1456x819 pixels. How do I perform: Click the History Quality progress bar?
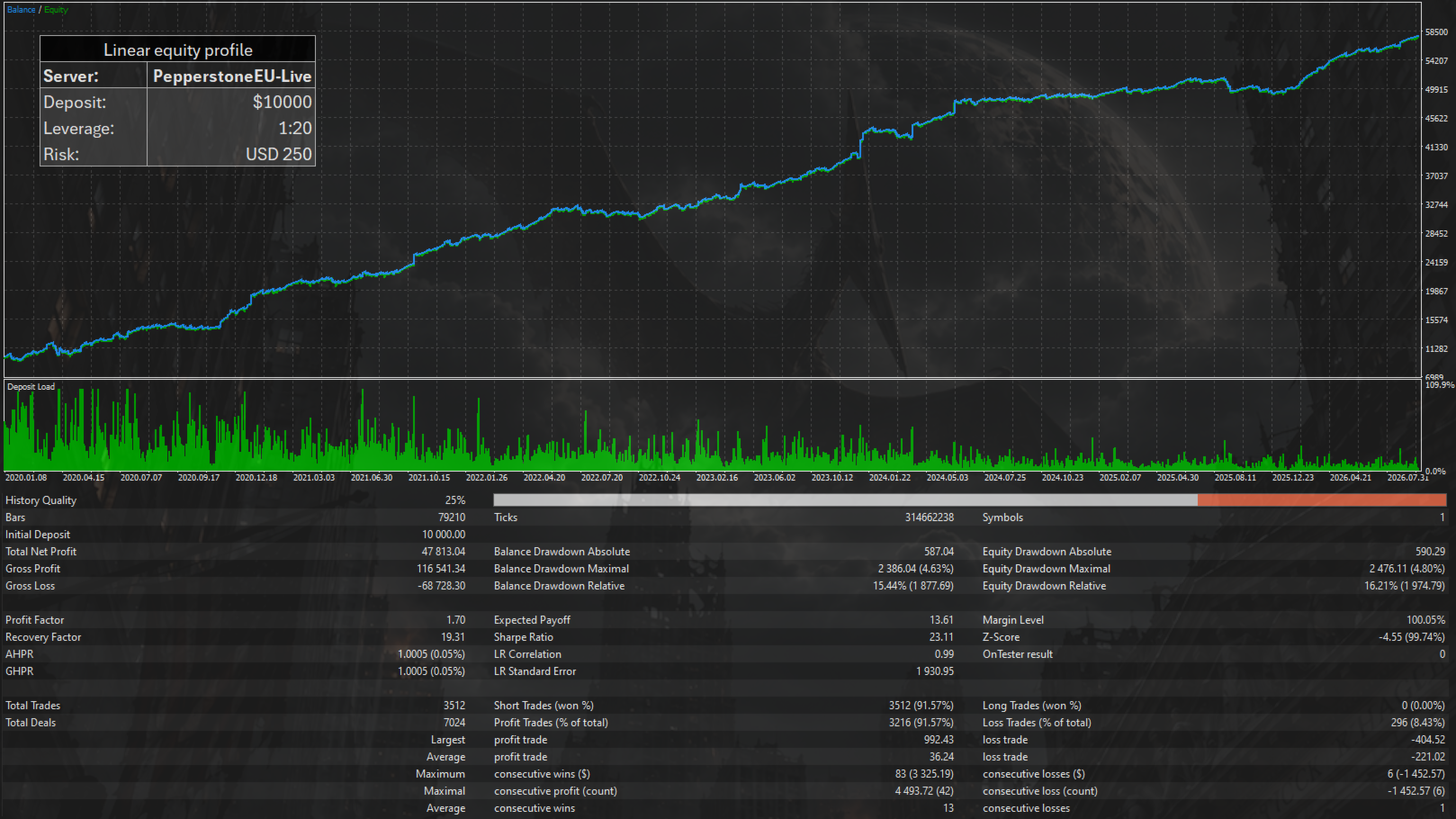pyautogui.click(x=969, y=500)
